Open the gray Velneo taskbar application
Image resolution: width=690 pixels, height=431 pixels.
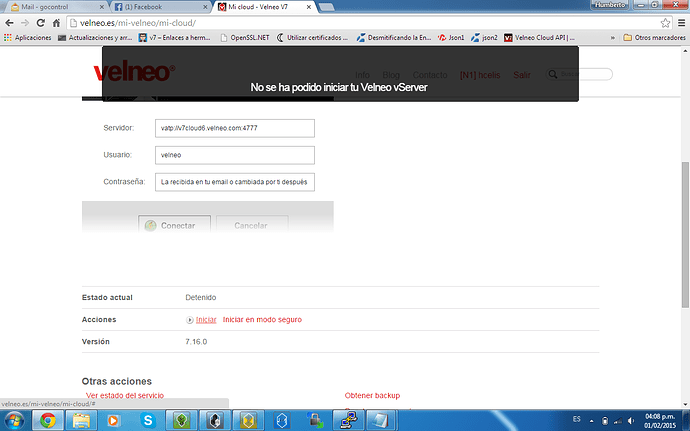click(215, 420)
